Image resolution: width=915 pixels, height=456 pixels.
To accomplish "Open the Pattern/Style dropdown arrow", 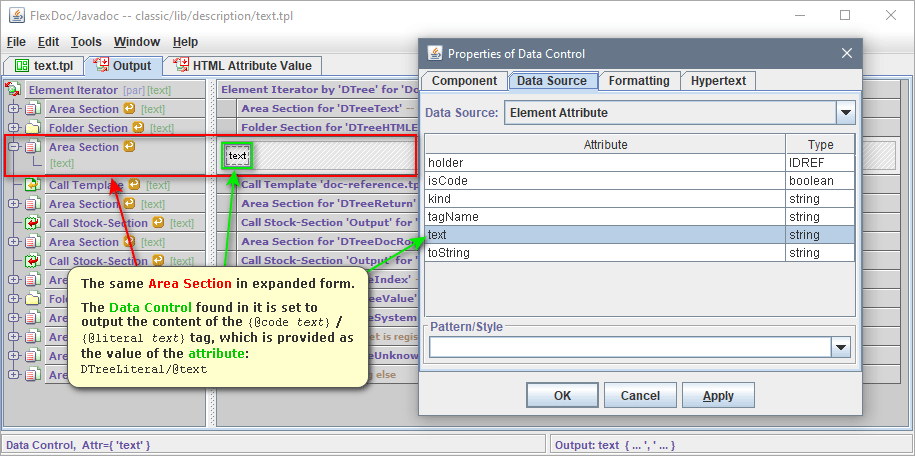I will click(x=841, y=347).
